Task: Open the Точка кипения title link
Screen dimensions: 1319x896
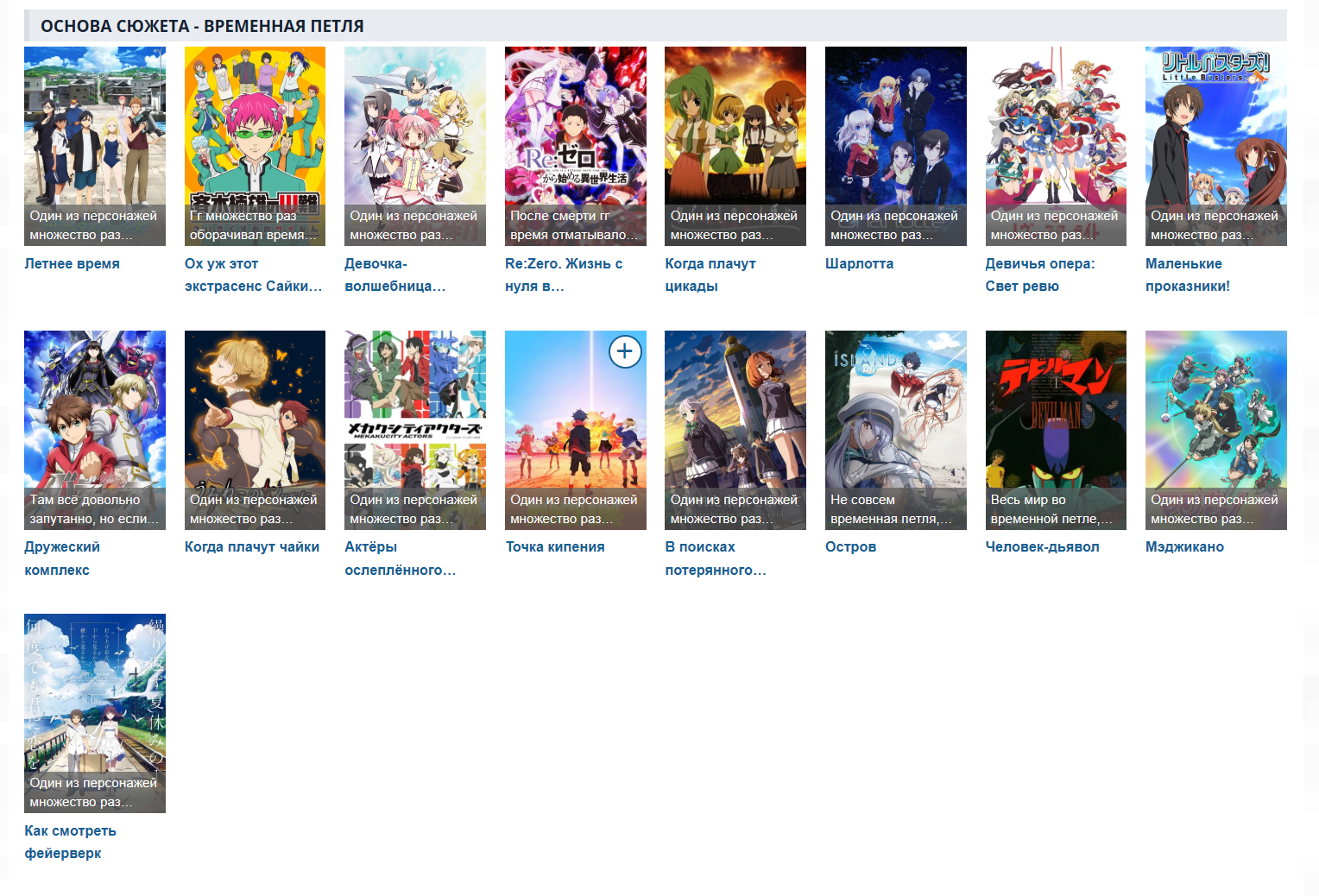Action: tap(555, 546)
